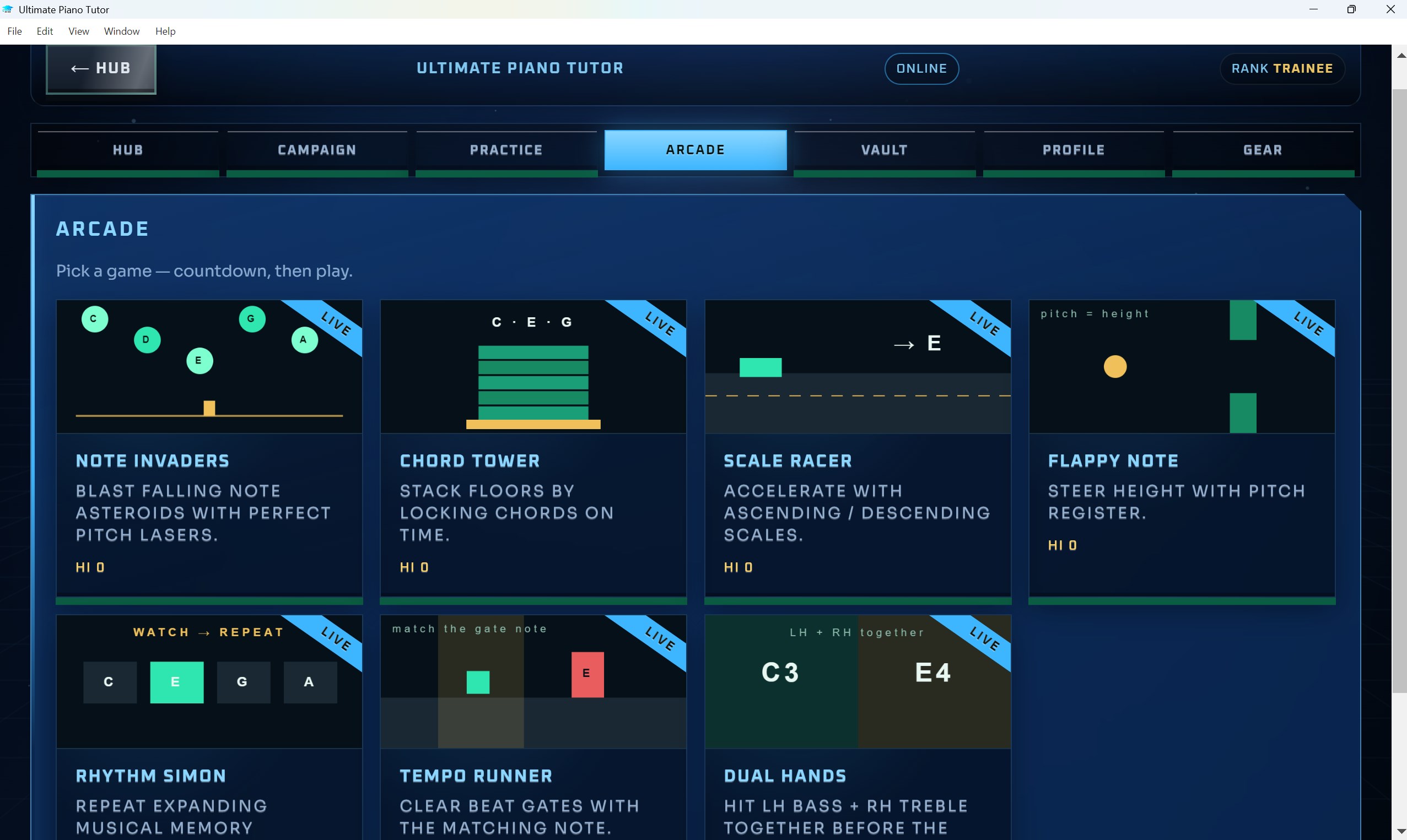Click the A asteroid in Note Invaders

305,340
